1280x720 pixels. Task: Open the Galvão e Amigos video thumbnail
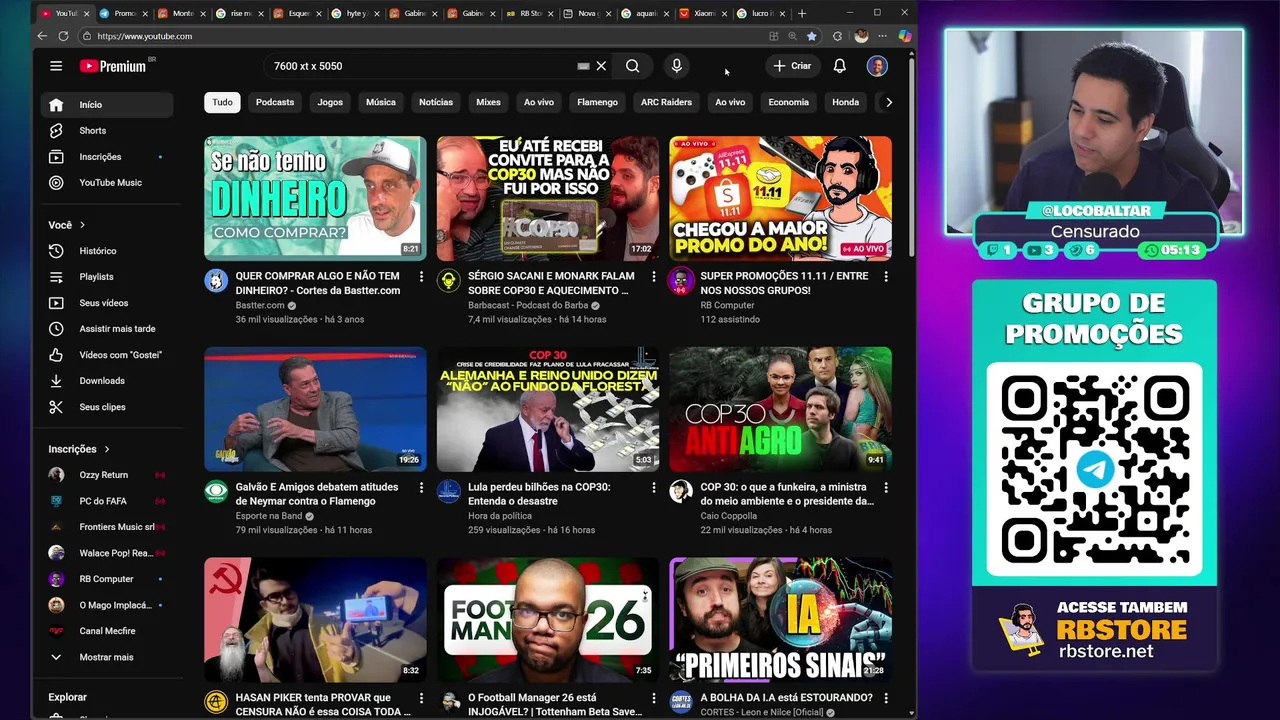point(315,409)
